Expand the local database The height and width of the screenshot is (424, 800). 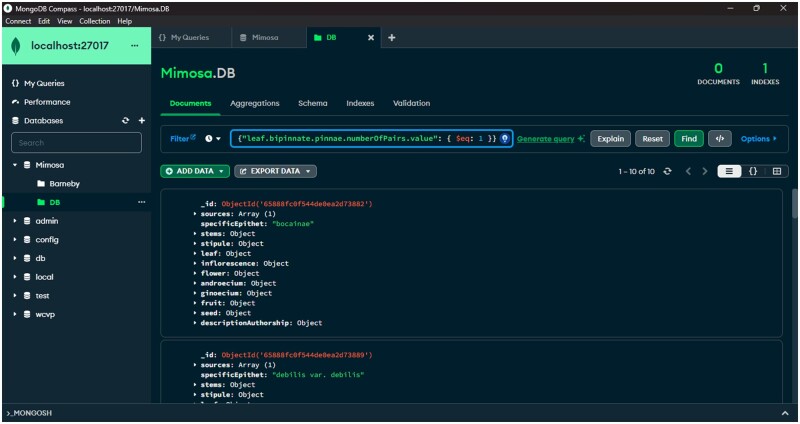[x=15, y=277]
